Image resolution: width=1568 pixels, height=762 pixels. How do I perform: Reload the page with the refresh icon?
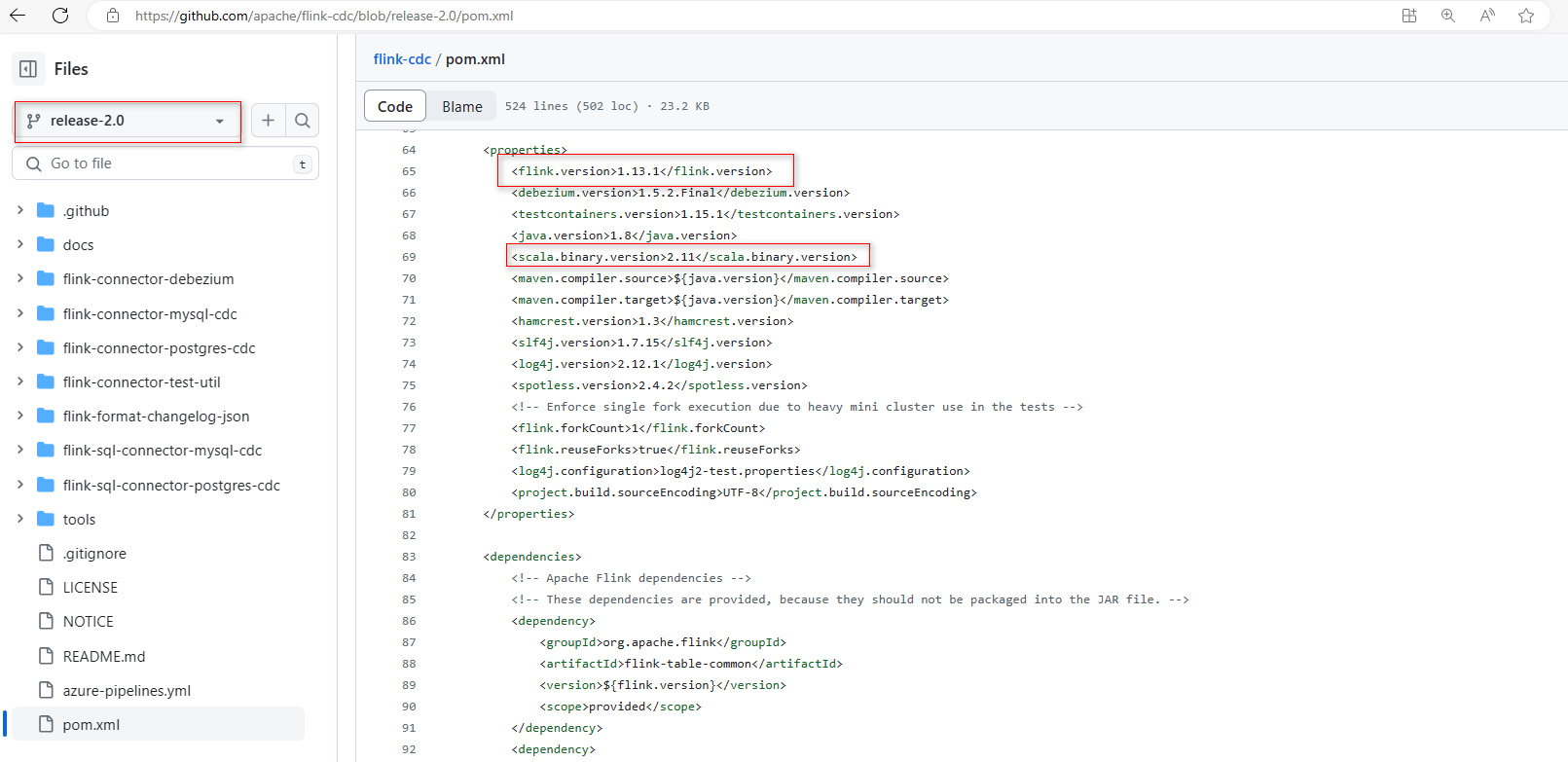click(60, 16)
